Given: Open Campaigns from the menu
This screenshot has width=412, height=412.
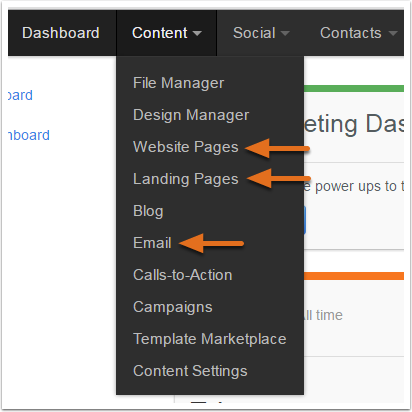Looking at the screenshot, I should 172,307.
